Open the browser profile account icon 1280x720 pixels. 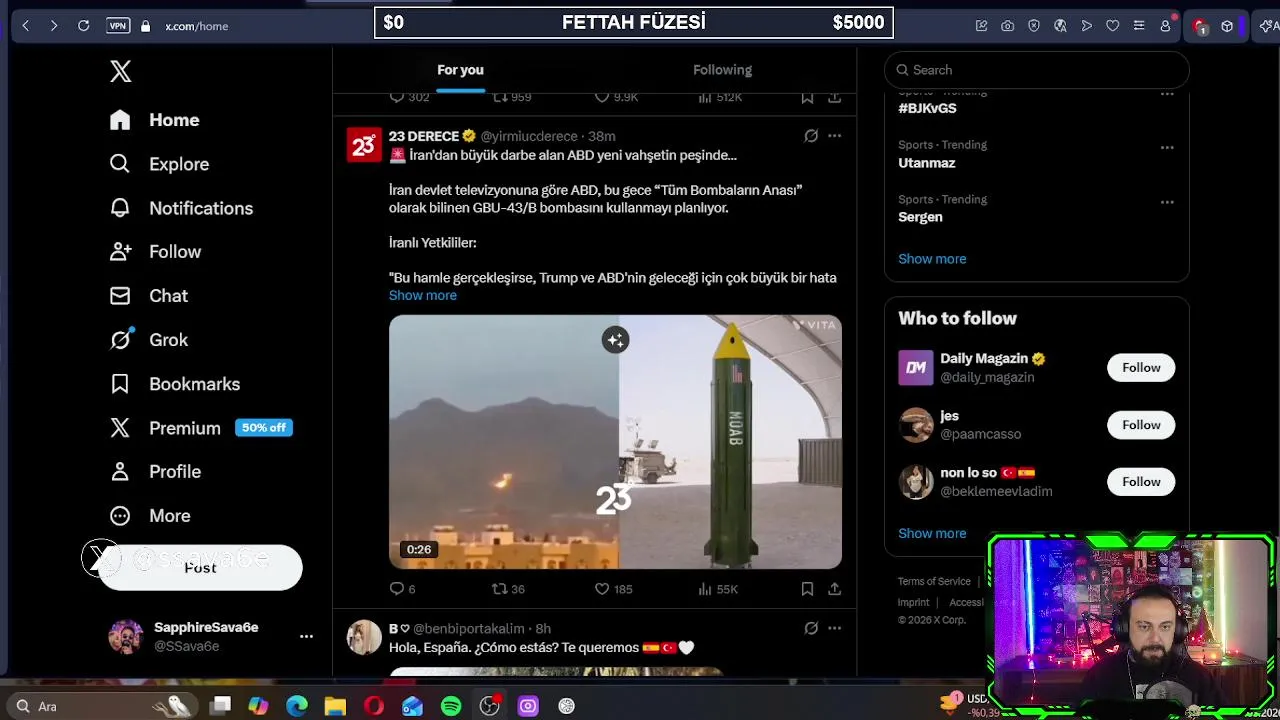pyautogui.click(x=1165, y=26)
